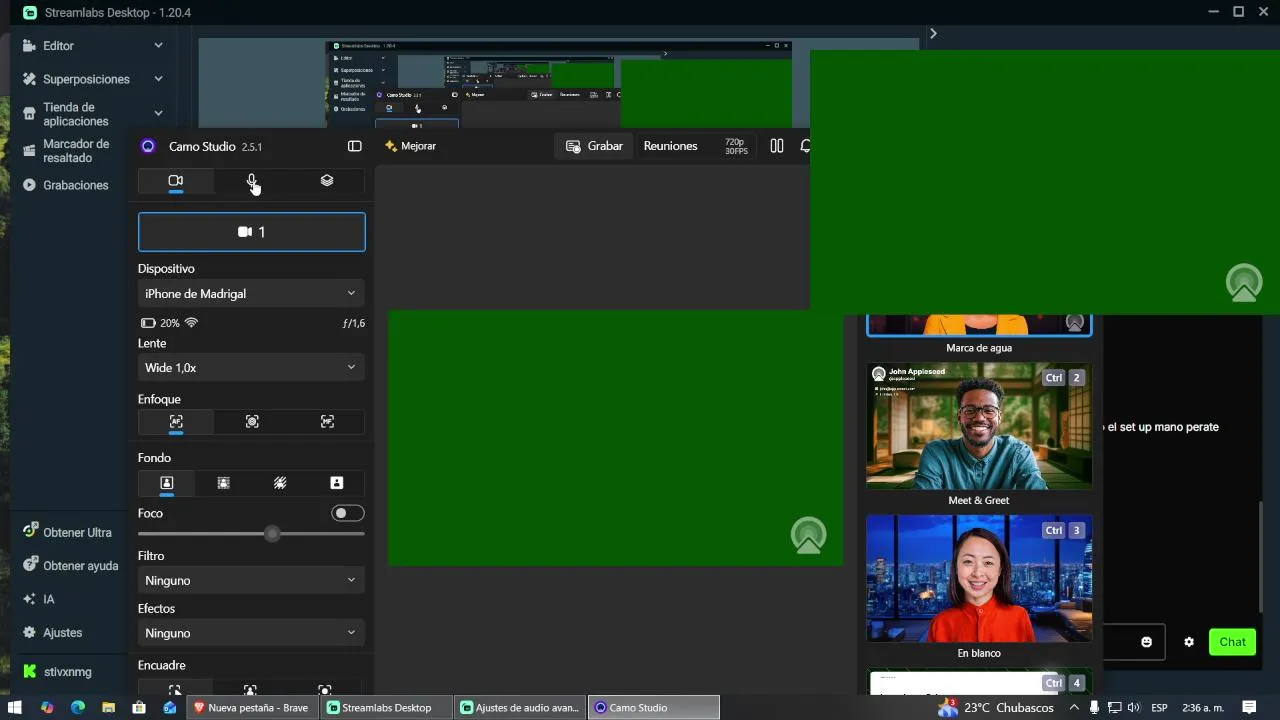
Task: Start recording with Grabar button
Action: 594,146
